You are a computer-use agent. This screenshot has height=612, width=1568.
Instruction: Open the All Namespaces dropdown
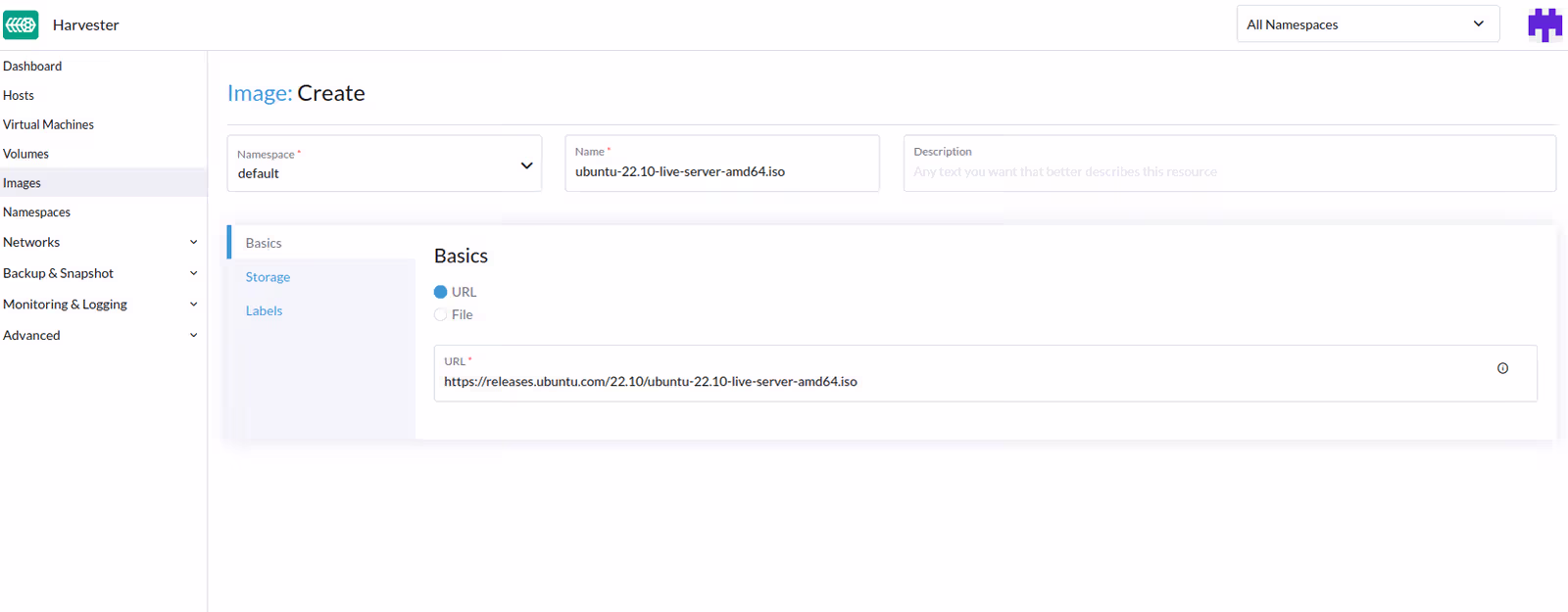1367,24
